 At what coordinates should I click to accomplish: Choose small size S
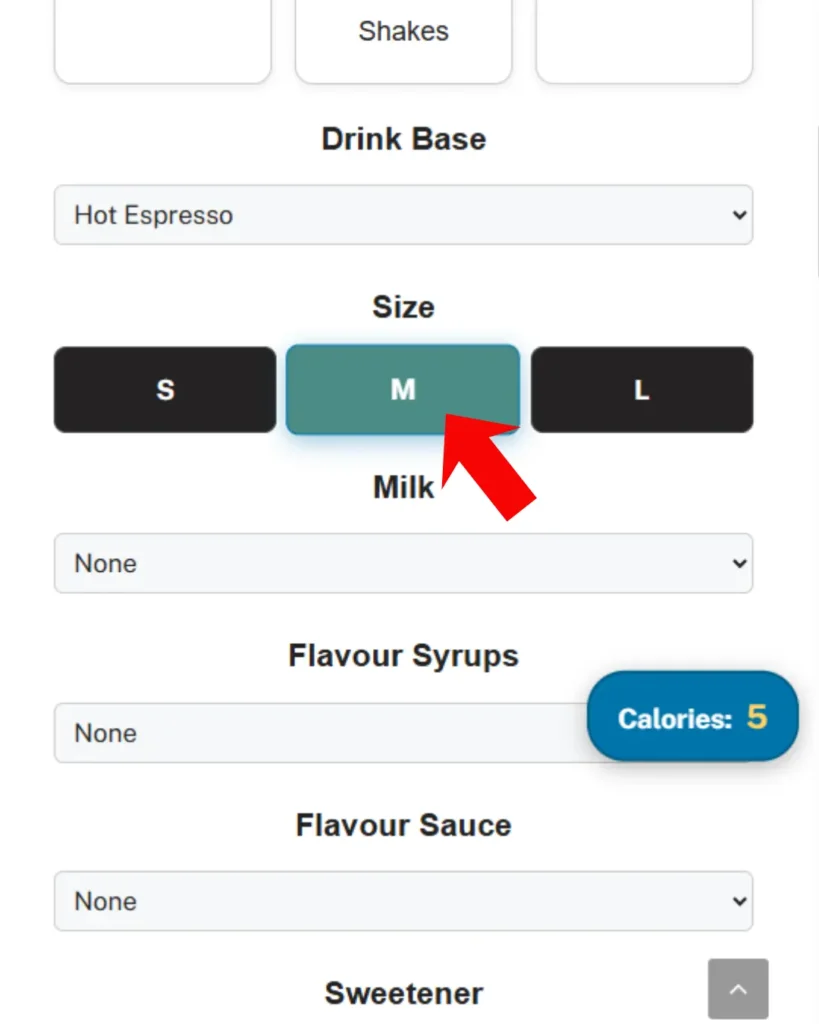[165, 390]
